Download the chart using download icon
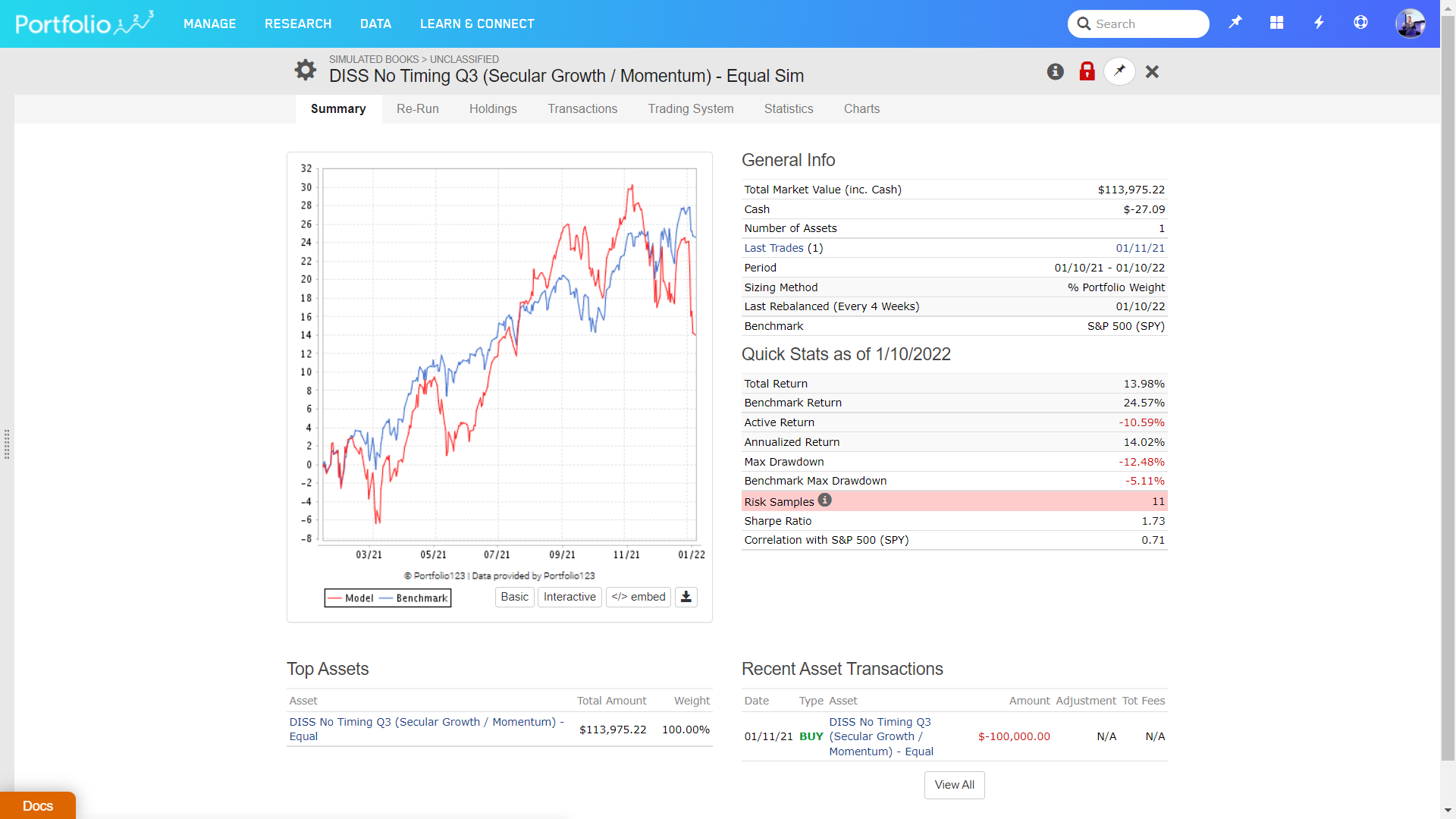 click(686, 597)
